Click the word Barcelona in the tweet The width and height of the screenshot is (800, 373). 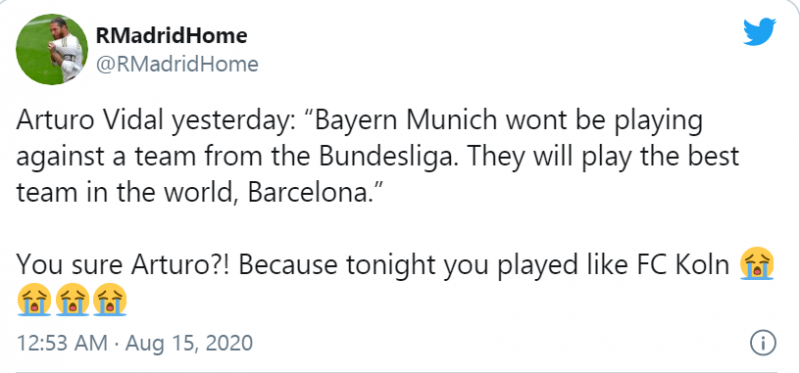(307, 192)
